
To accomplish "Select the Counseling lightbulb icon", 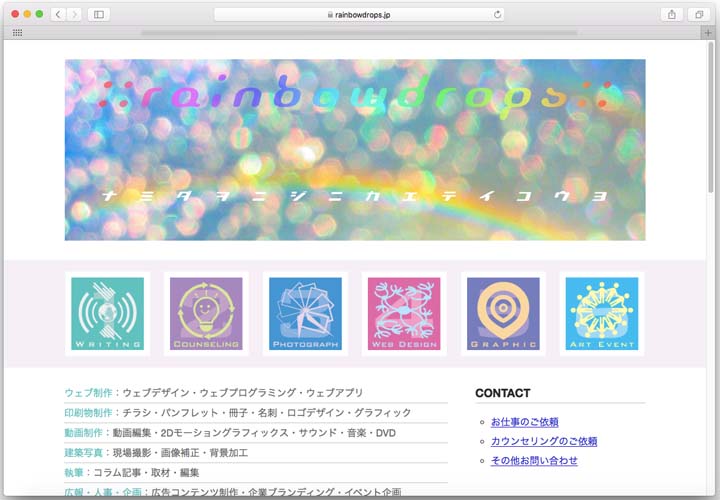I will [206, 313].
